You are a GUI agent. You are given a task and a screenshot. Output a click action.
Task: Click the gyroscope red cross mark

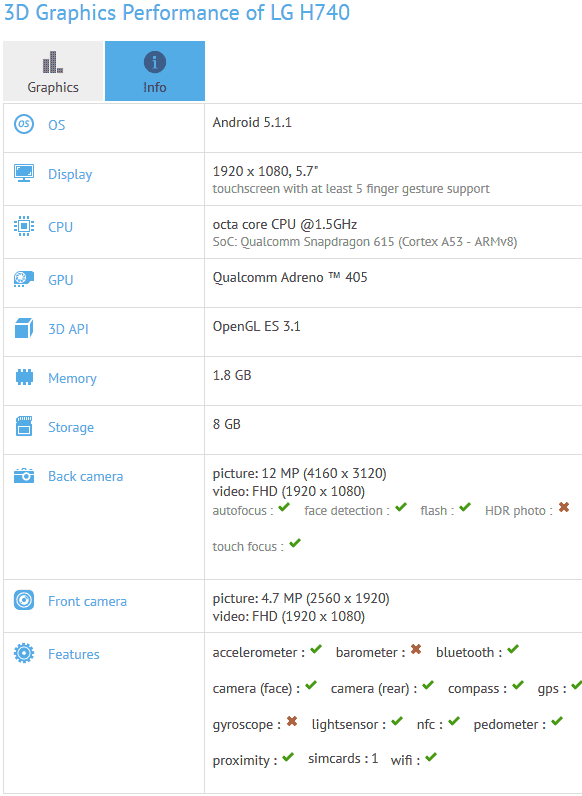(x=292, y=721)
